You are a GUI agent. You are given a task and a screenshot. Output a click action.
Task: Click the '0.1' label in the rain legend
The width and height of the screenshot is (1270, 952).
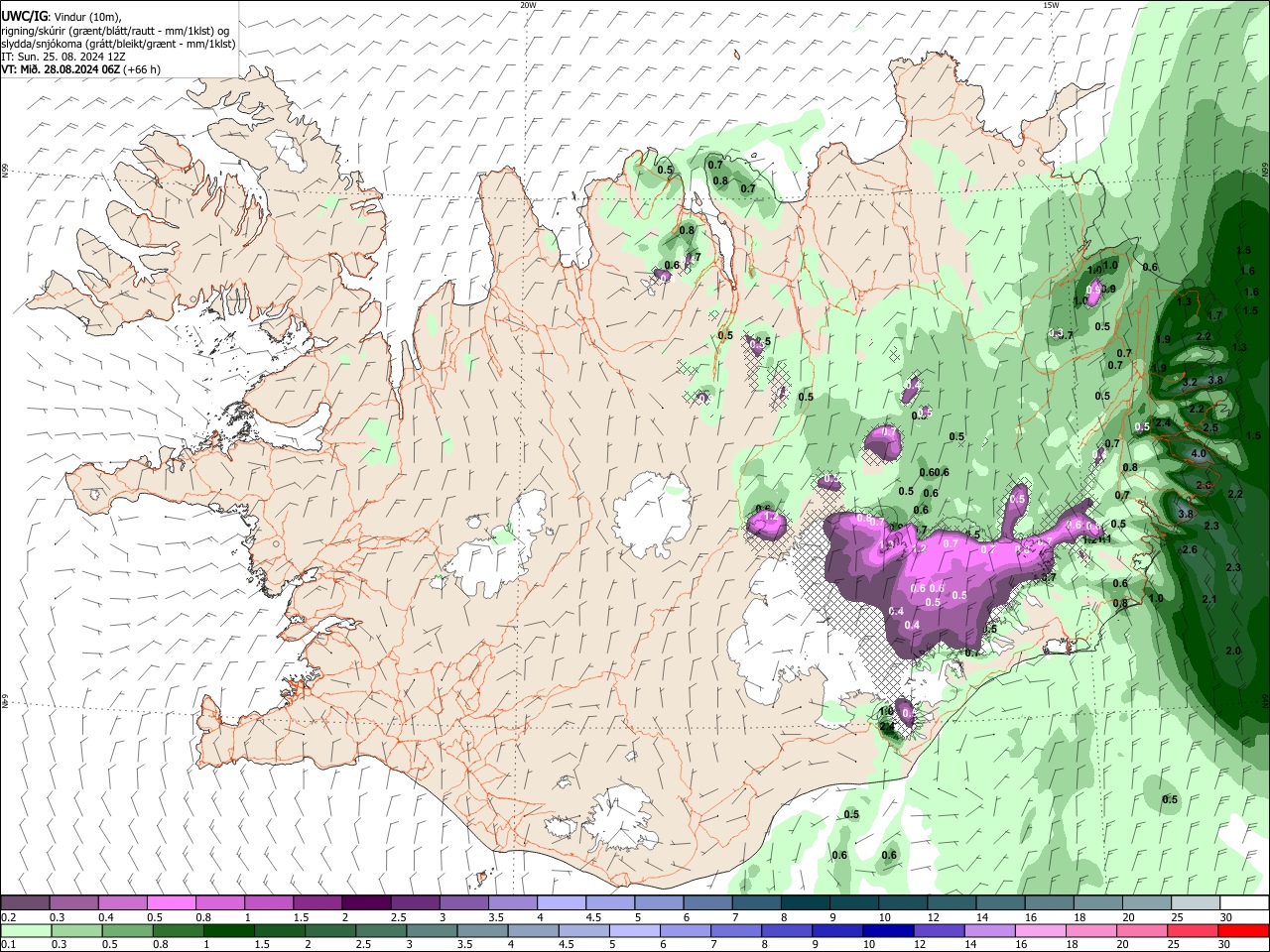click(x=9, y=945)
